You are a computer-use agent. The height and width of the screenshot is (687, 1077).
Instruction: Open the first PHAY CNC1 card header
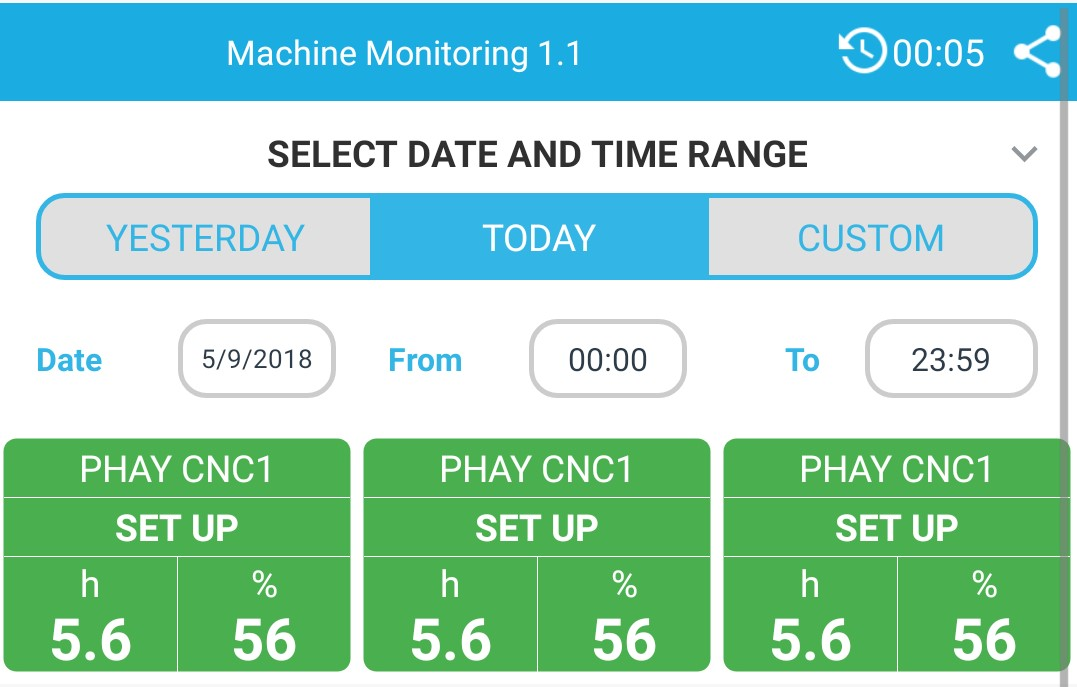[177, 469]
